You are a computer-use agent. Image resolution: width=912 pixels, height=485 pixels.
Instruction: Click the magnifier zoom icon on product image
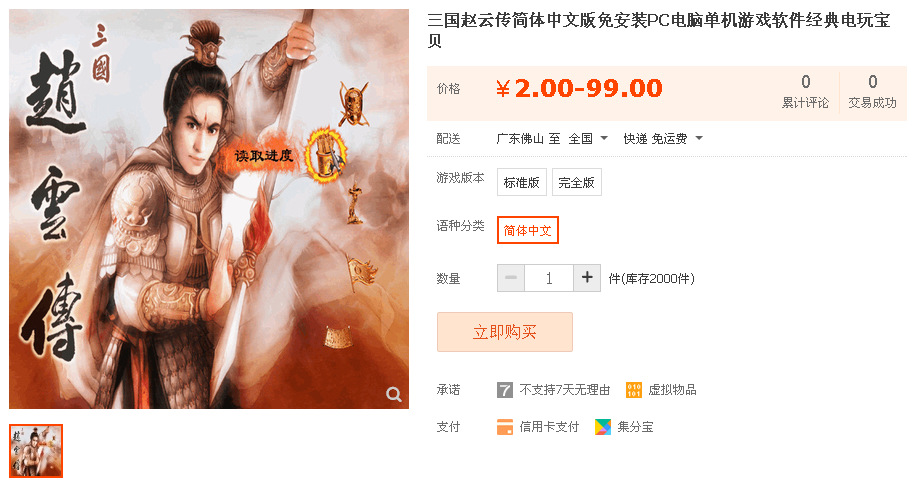tap(394, 394)
